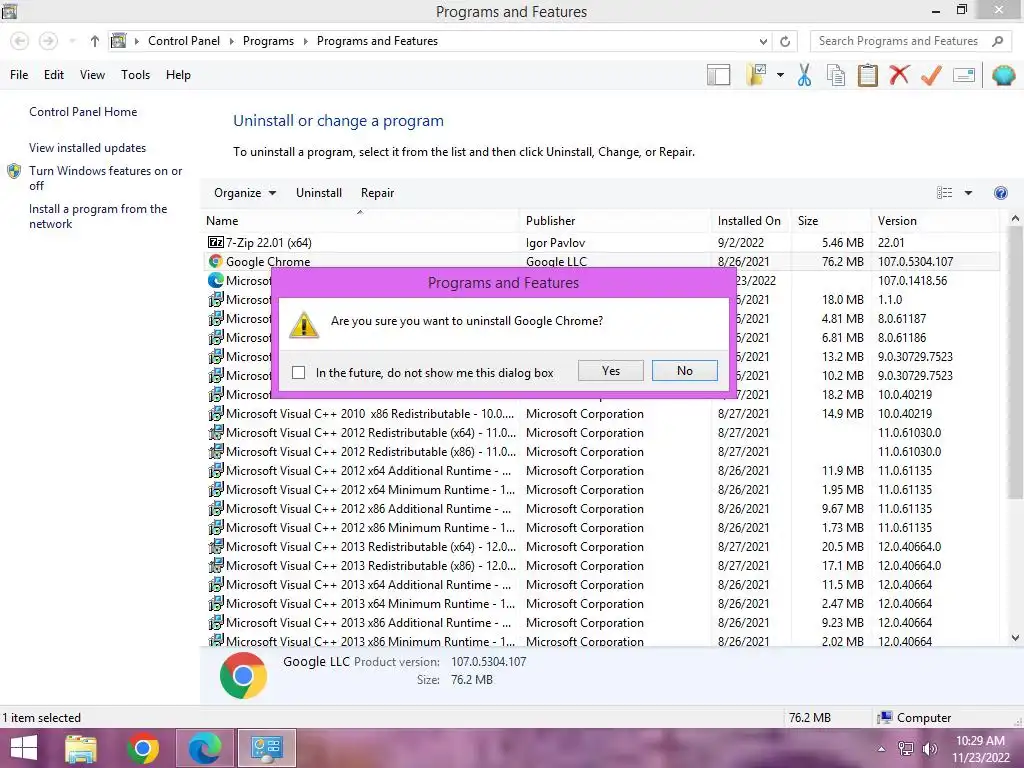
Task: Click the volume speaker tray icon
Action: 929,749
